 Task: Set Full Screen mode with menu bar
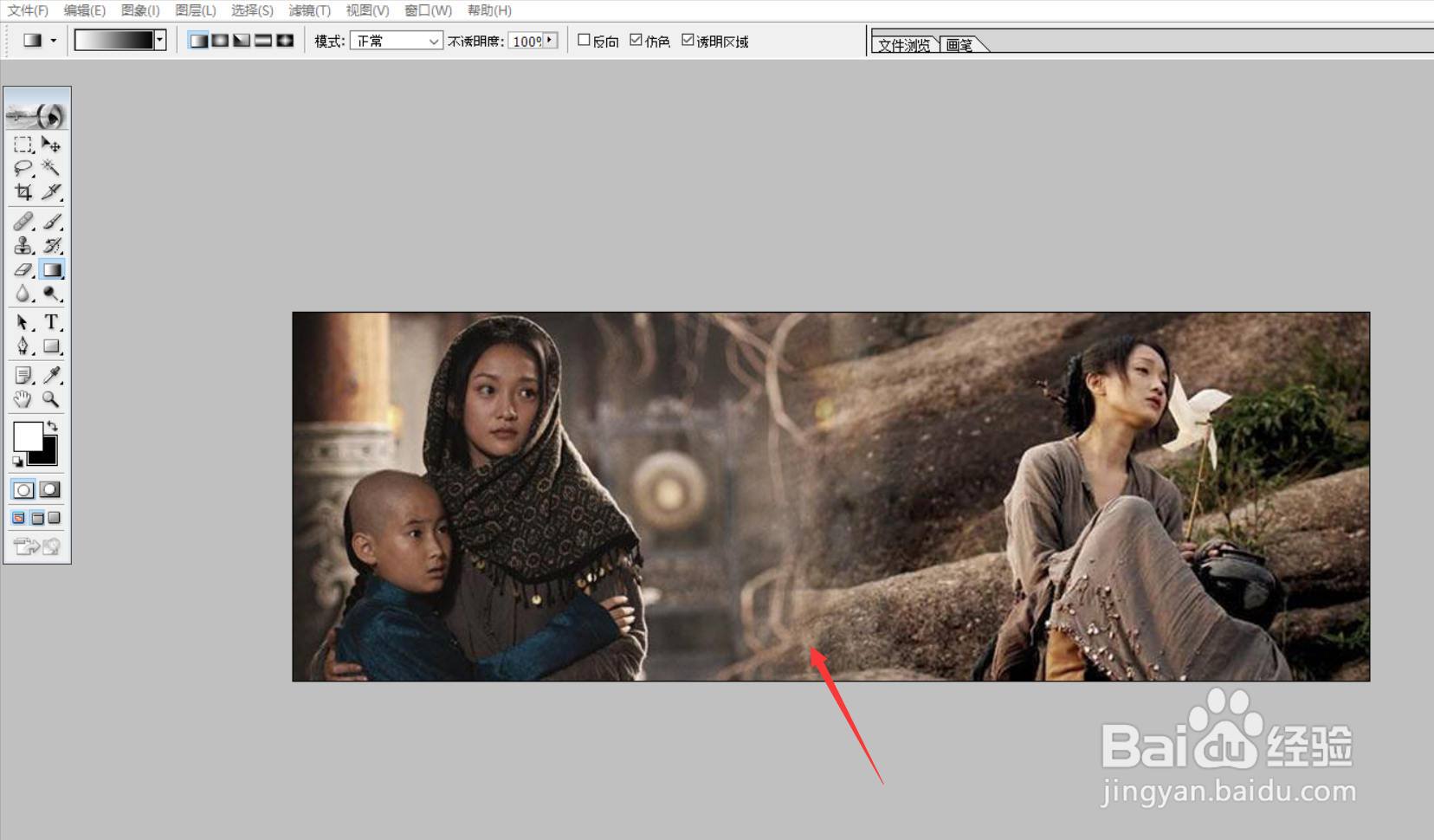tap(37, 518)
